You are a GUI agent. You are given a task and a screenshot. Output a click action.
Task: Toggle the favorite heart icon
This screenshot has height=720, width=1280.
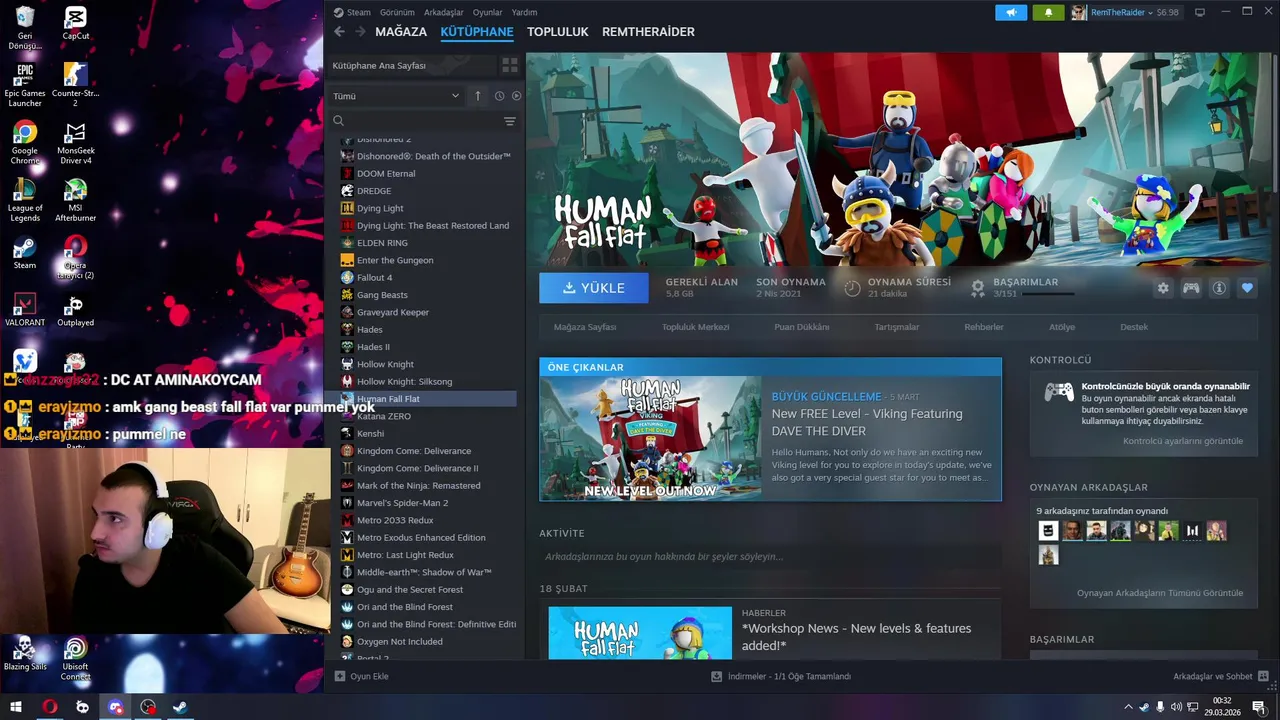click(1247, 288)
